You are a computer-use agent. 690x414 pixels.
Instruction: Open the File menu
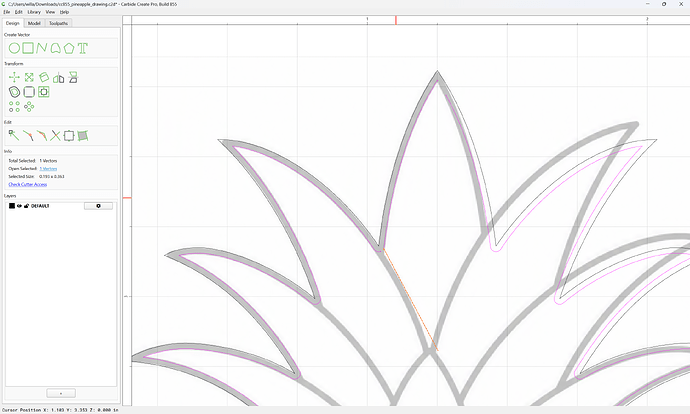(7, 12)
